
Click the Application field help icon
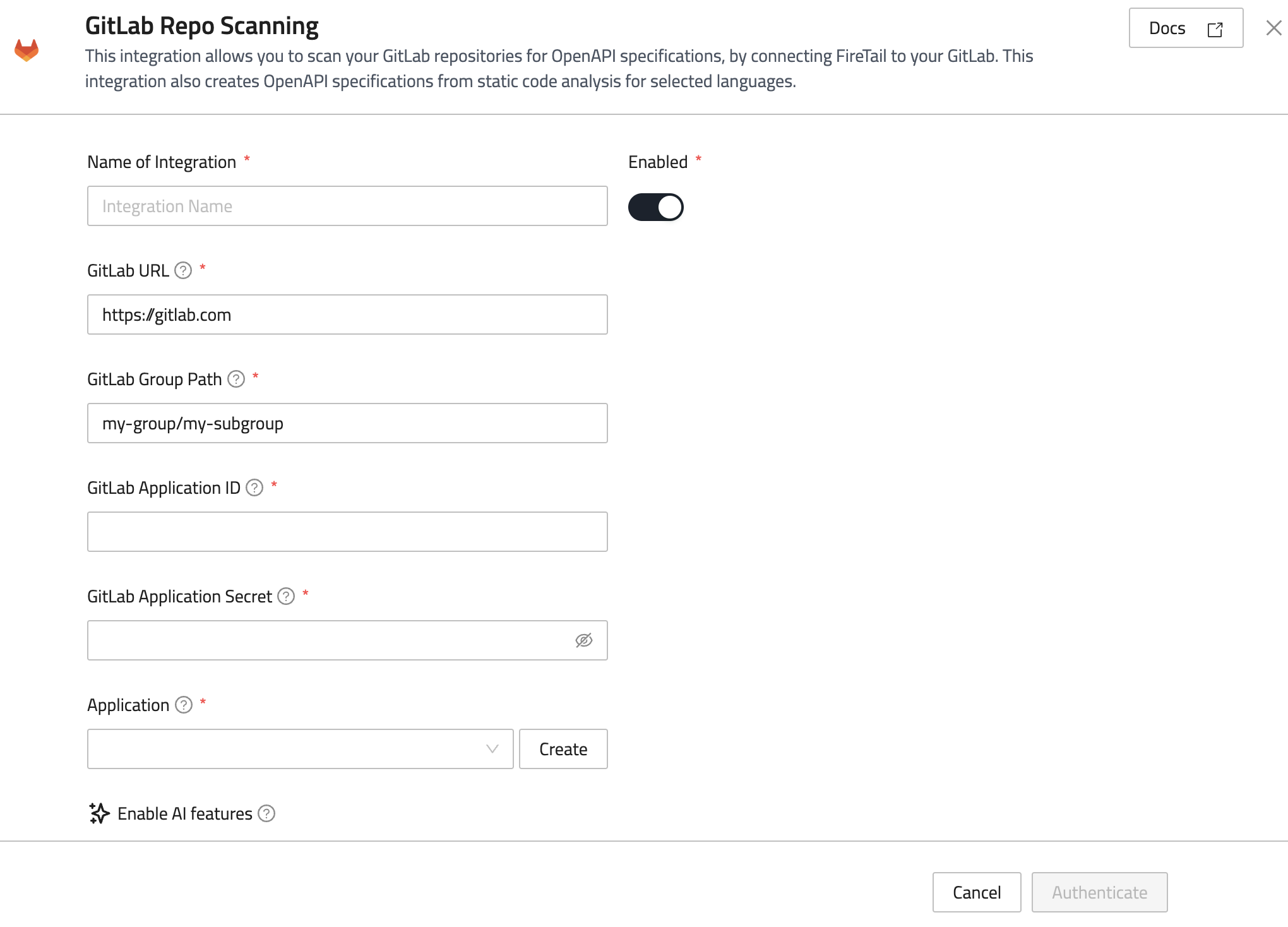pos(184,705)
